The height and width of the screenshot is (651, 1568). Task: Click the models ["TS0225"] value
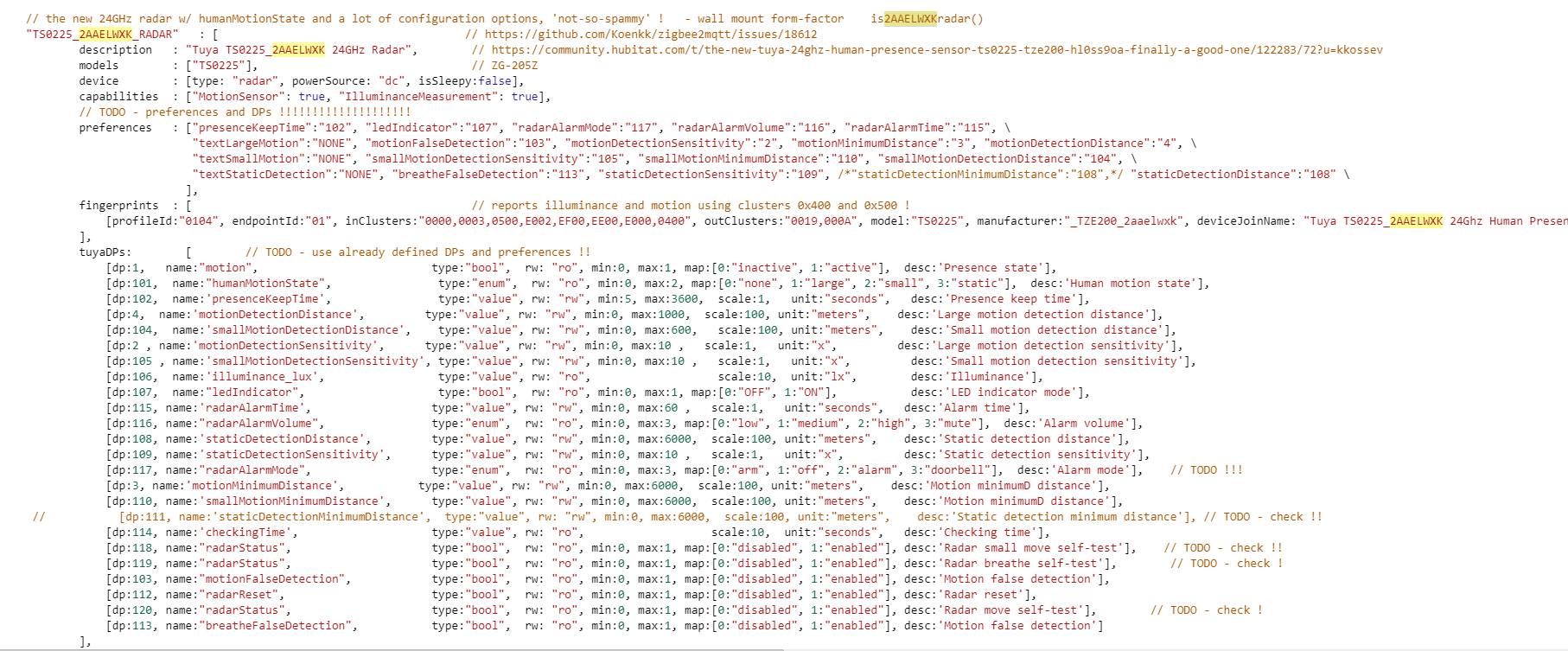click(x=222, y=66)
